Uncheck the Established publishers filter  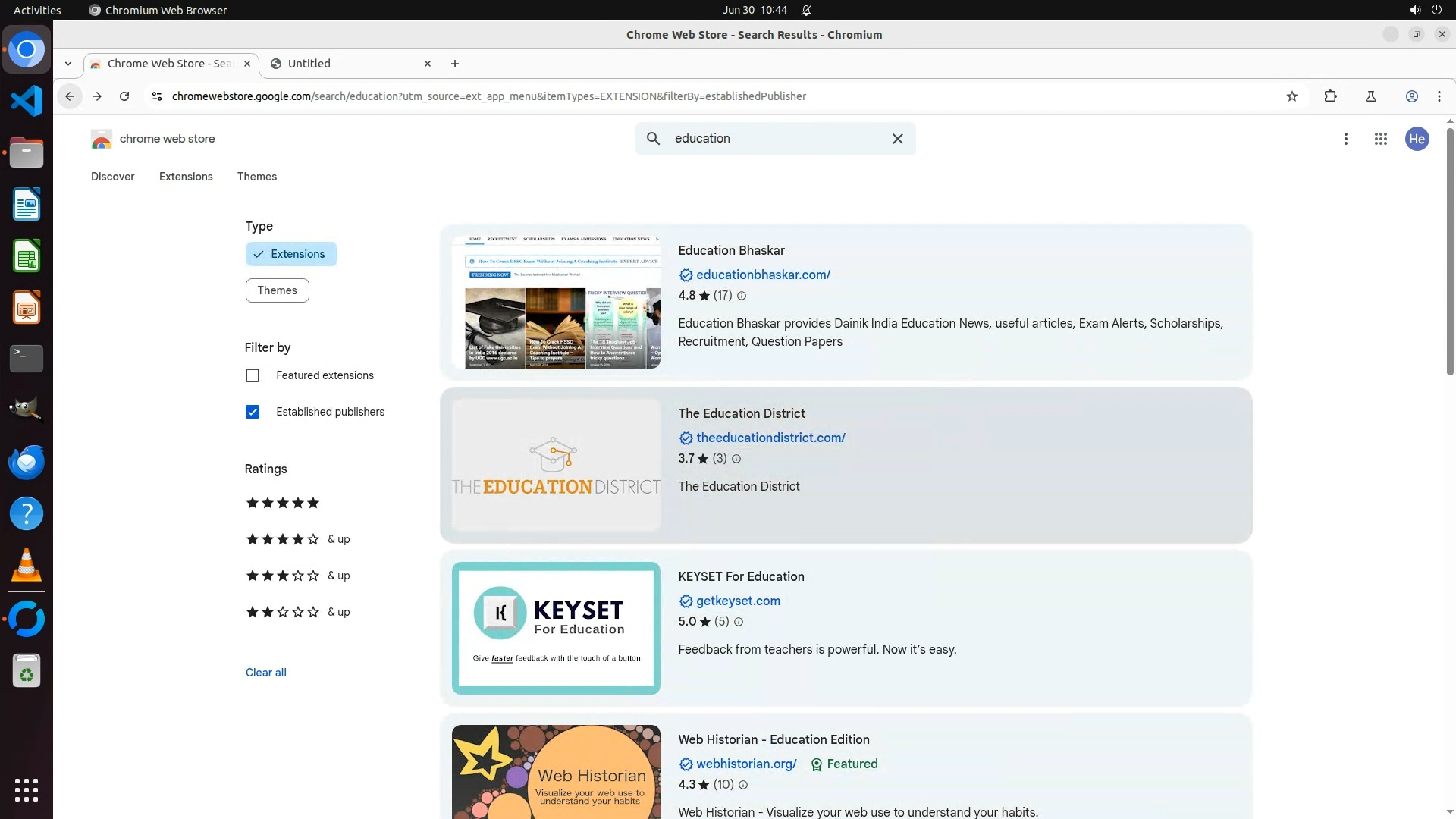coord(253,412)
